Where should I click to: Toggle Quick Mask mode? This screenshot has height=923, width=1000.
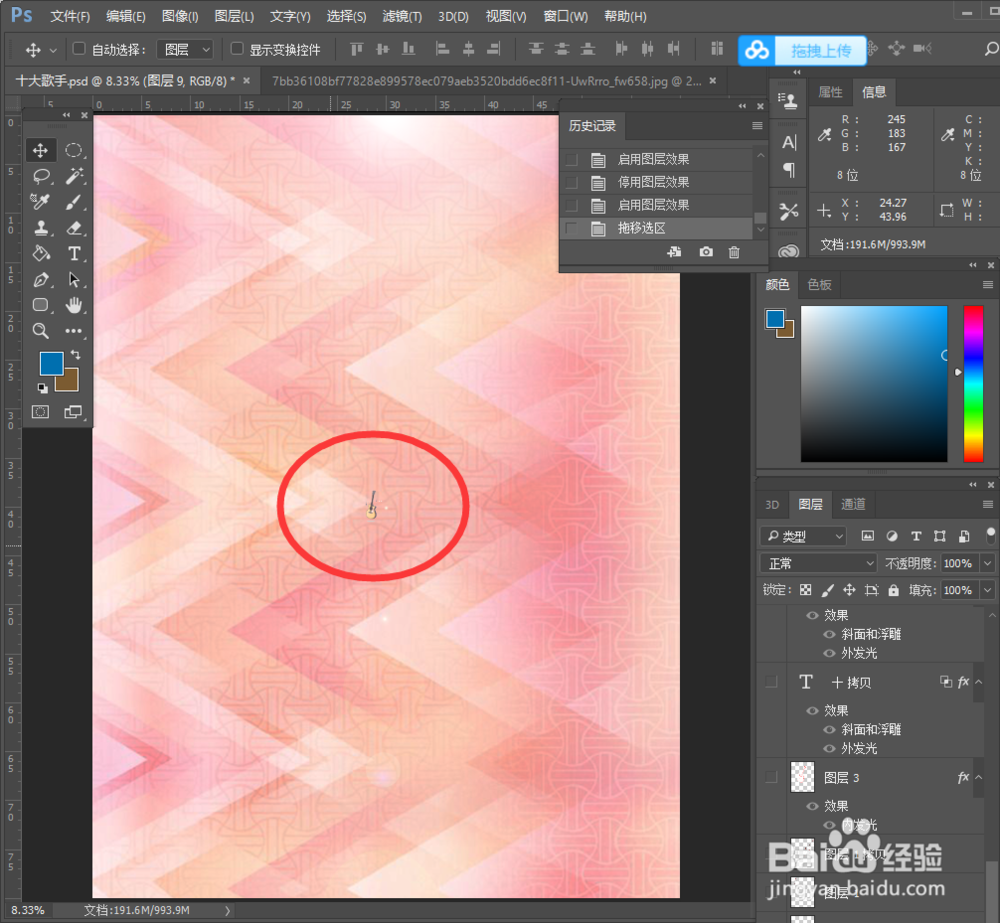(x=40, y=412)
